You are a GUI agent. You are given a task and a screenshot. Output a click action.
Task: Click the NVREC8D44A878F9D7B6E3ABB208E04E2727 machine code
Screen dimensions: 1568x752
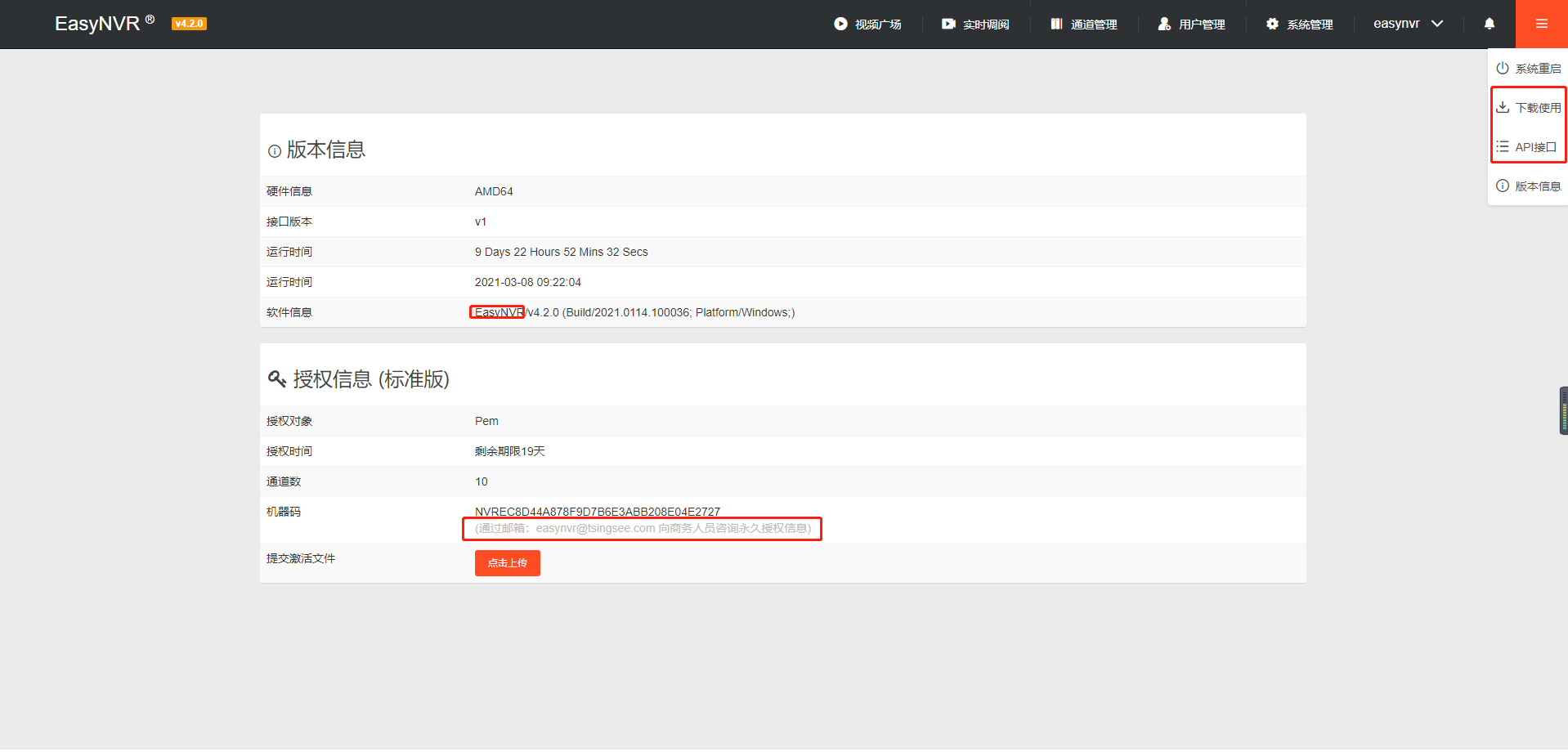click(x=598, y=512)
